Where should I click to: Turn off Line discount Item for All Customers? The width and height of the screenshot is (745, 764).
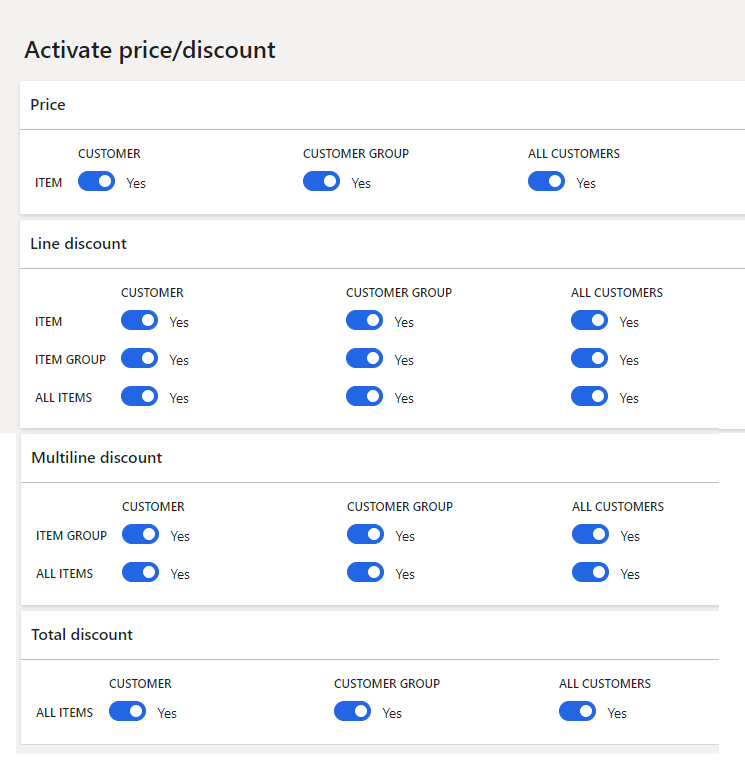tap(590, 321)
